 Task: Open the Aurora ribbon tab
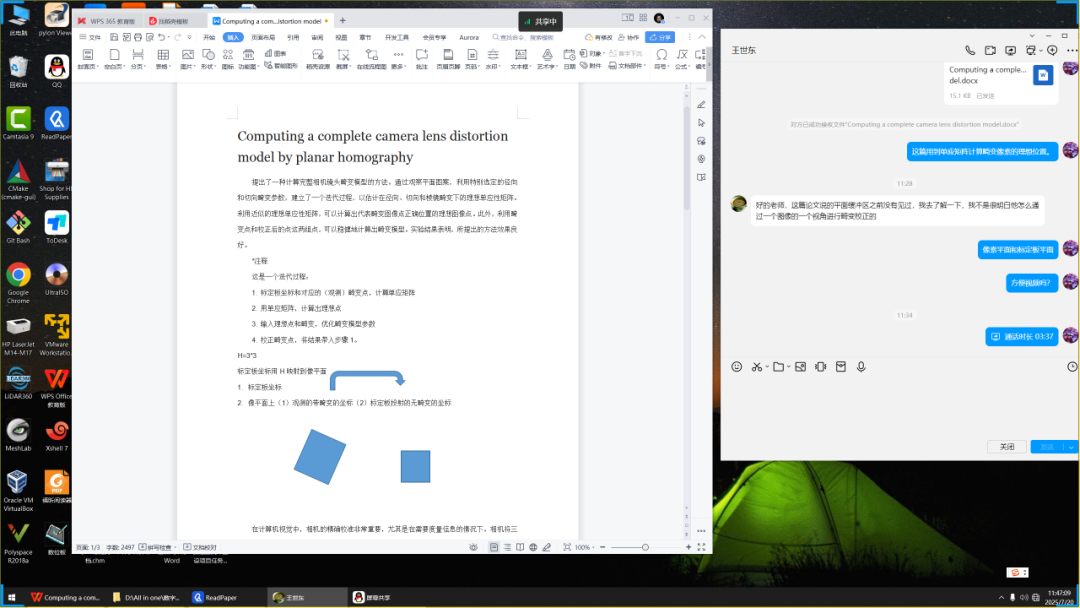tap(469, 37)
